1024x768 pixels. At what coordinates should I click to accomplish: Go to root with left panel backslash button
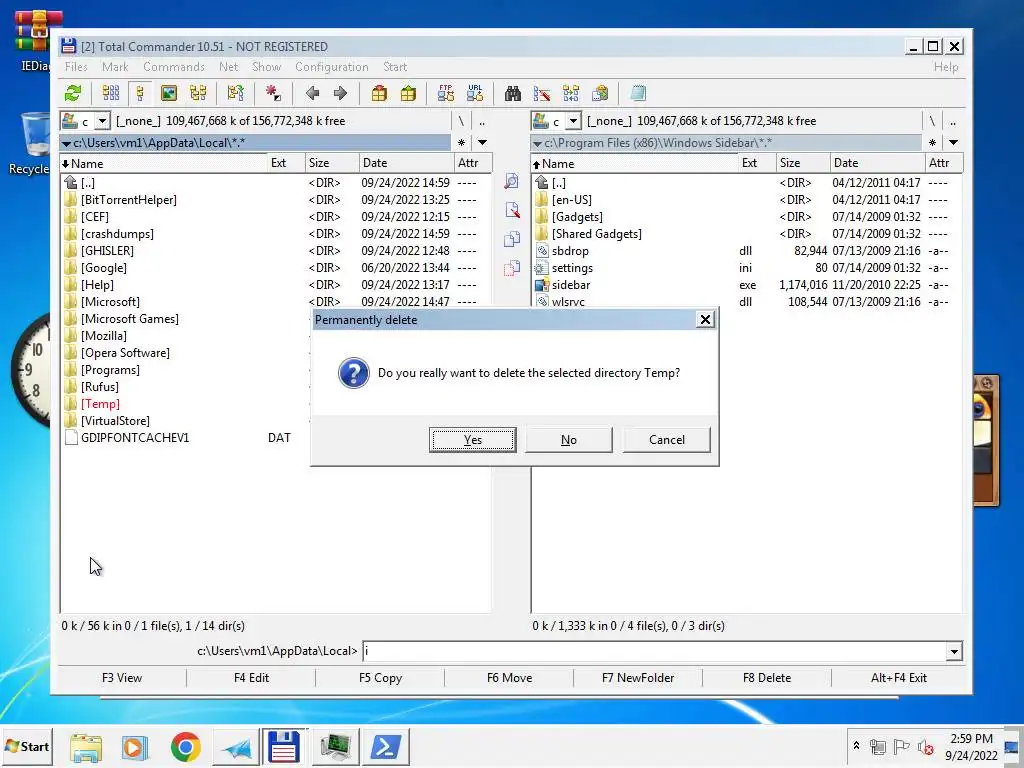click(x=461, y=121)
